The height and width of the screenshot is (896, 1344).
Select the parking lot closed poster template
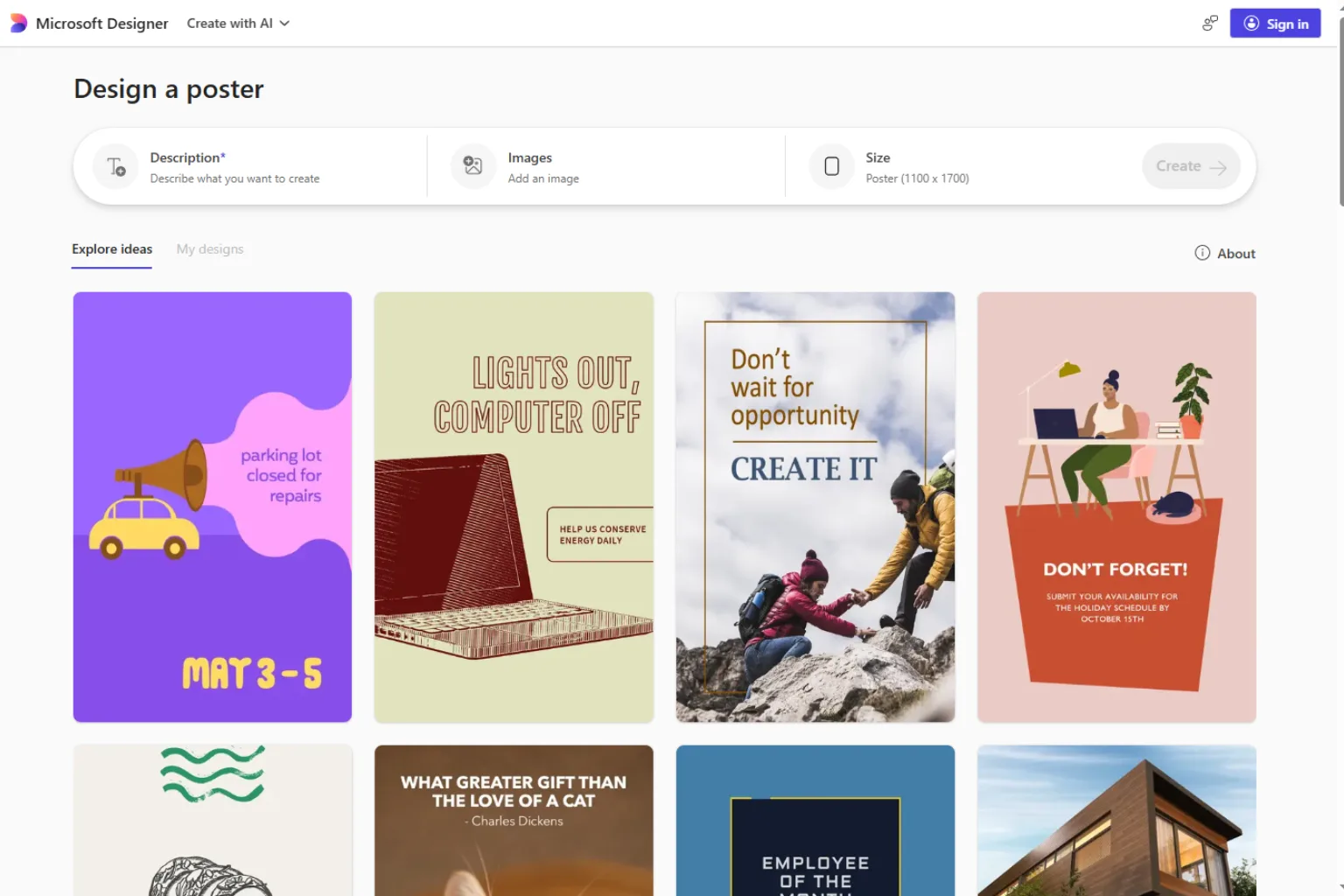coord(213,507)
